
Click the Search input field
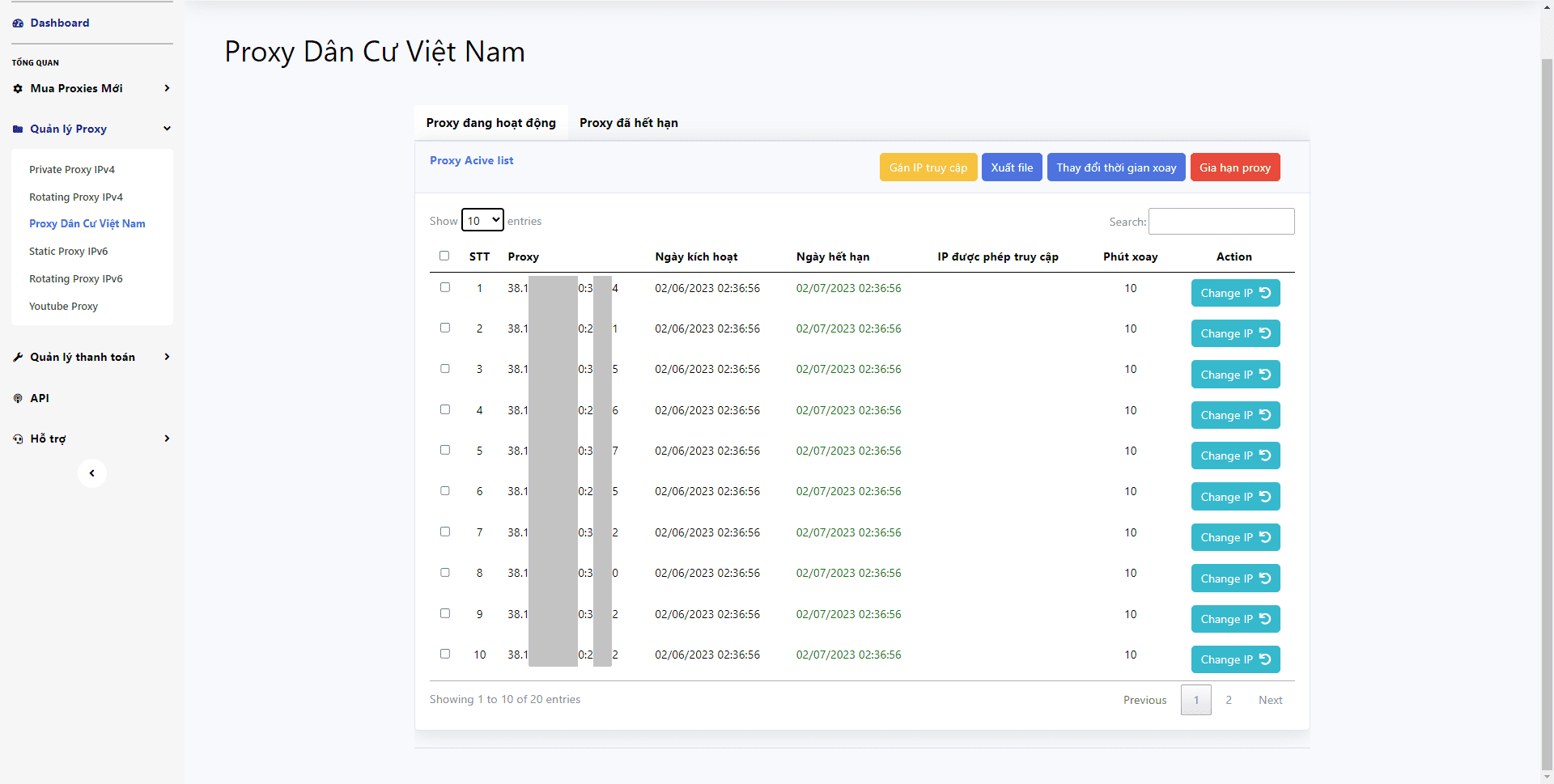[1221, 222]
